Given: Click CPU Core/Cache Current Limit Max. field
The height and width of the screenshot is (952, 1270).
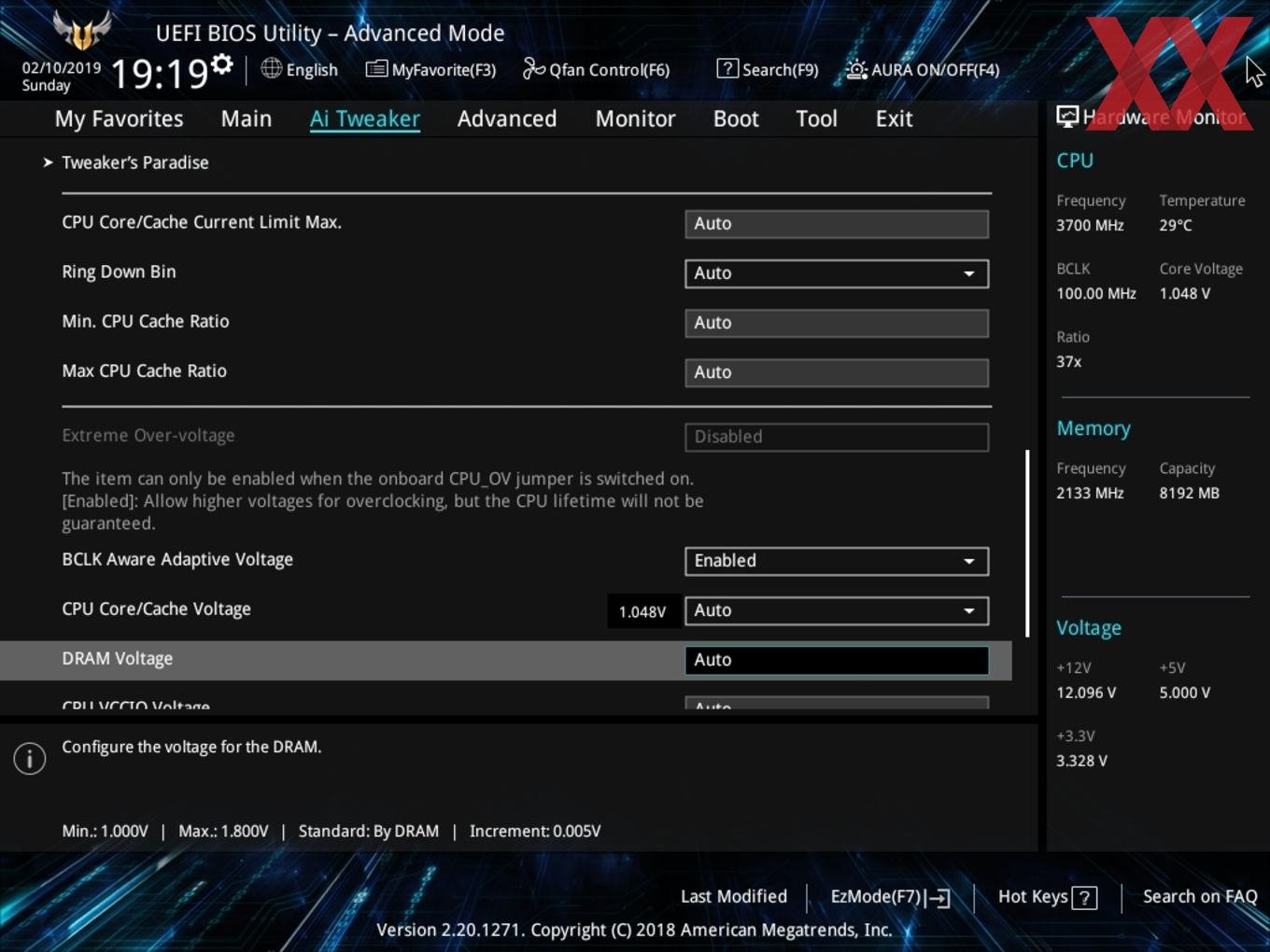Looking at the screenshot, I should click(x=837, y=224).
